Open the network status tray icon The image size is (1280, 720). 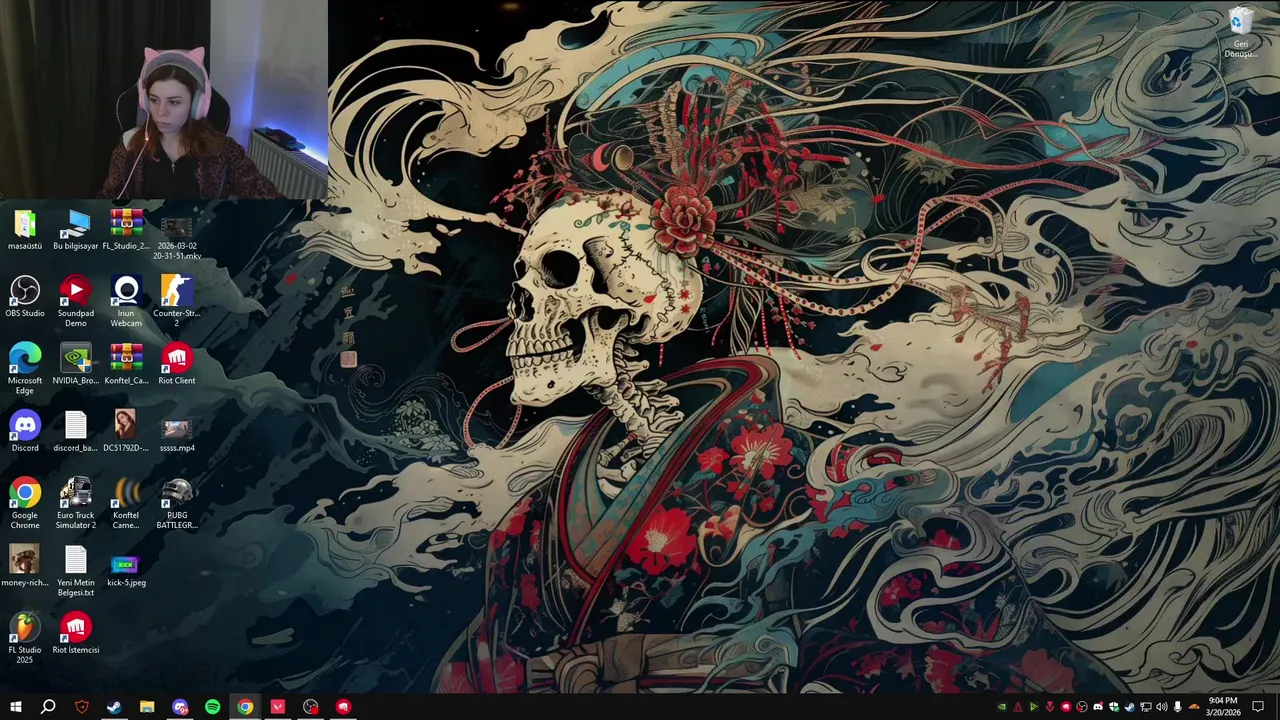tap(1146, 707)
